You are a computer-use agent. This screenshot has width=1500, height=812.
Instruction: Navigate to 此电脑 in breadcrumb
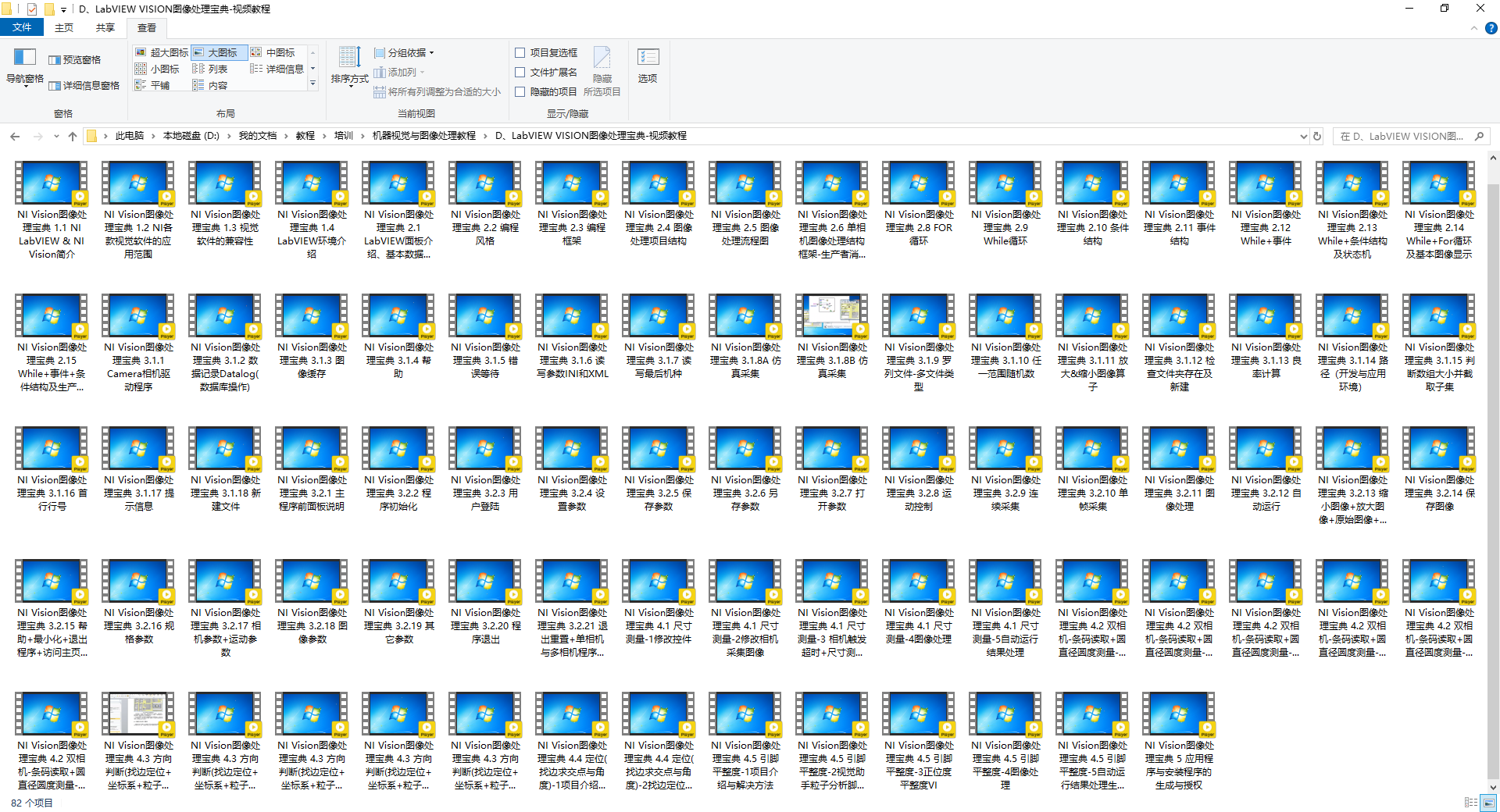pyautogui.click(x=130, y=136)
